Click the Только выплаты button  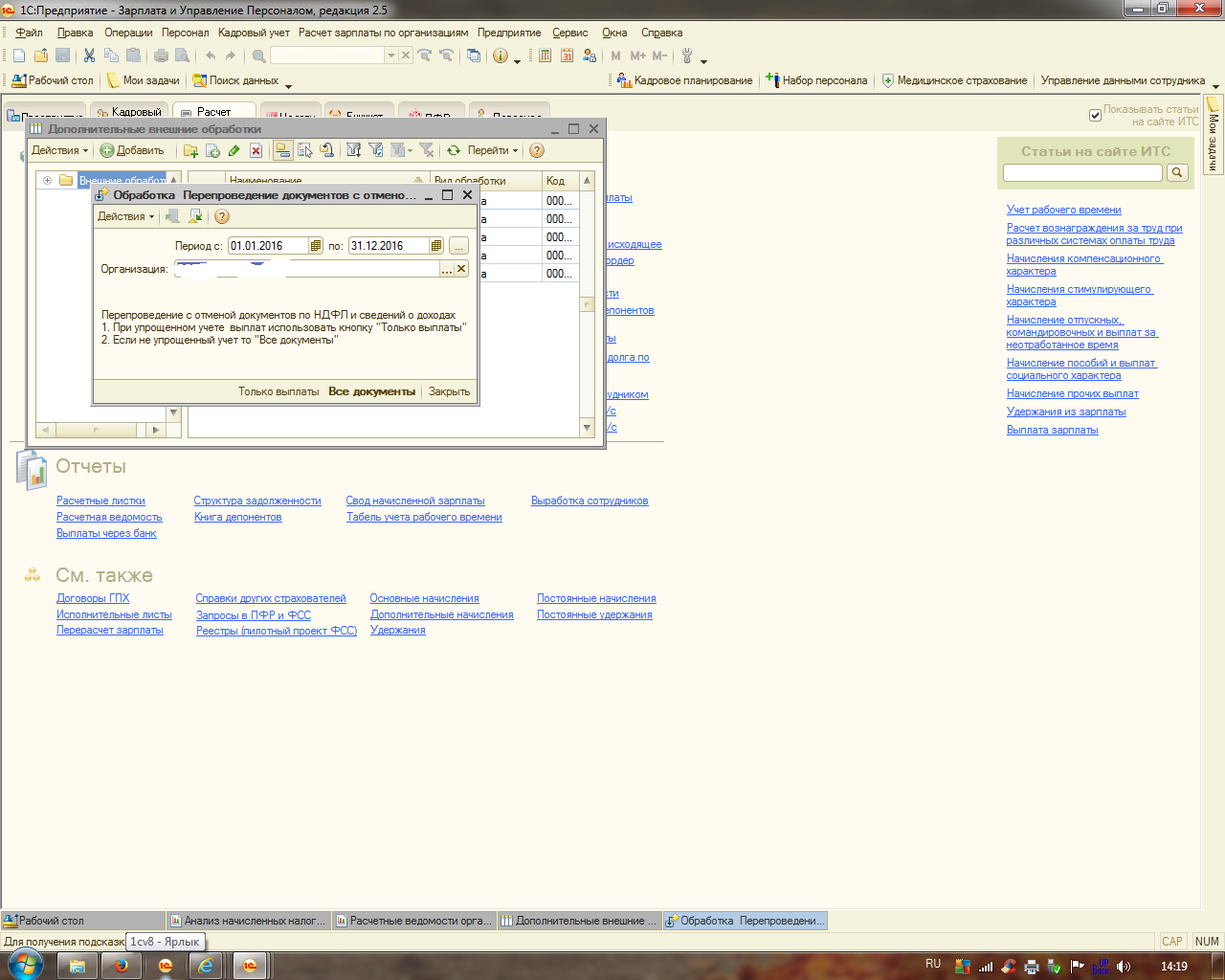click(278, 391)
